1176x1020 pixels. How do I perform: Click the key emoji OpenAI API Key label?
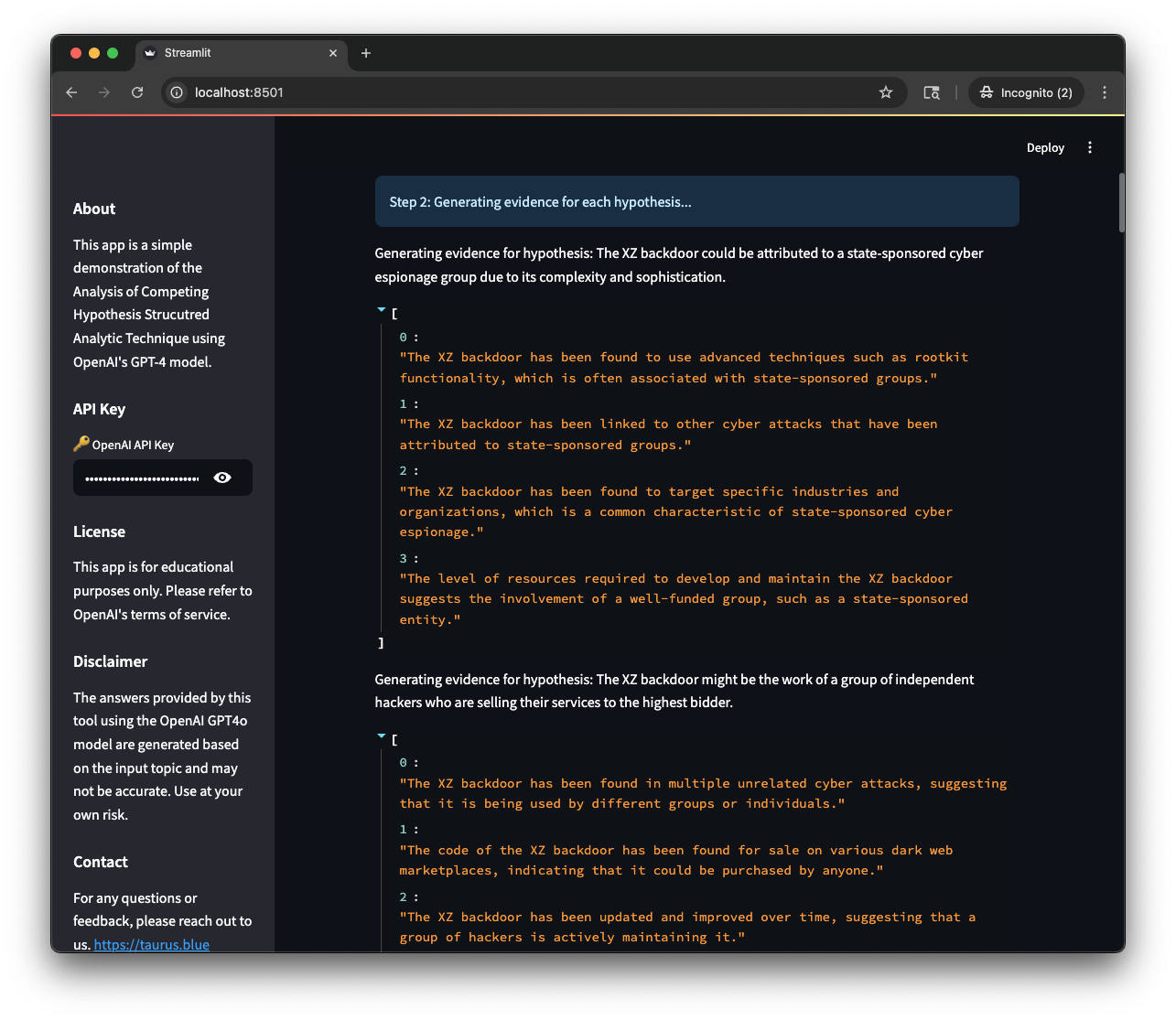[x=124, y=444]
